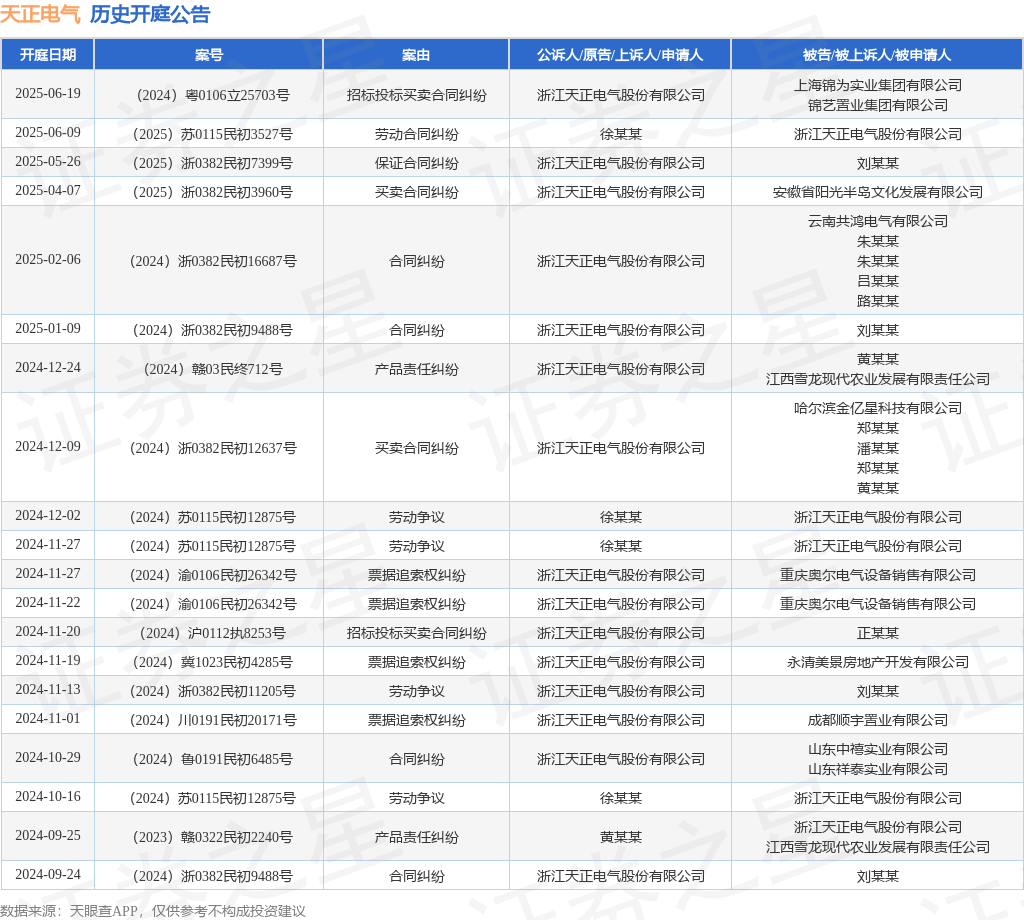
Task: Select the 案由 column header
Action: (x=416, y=55)
